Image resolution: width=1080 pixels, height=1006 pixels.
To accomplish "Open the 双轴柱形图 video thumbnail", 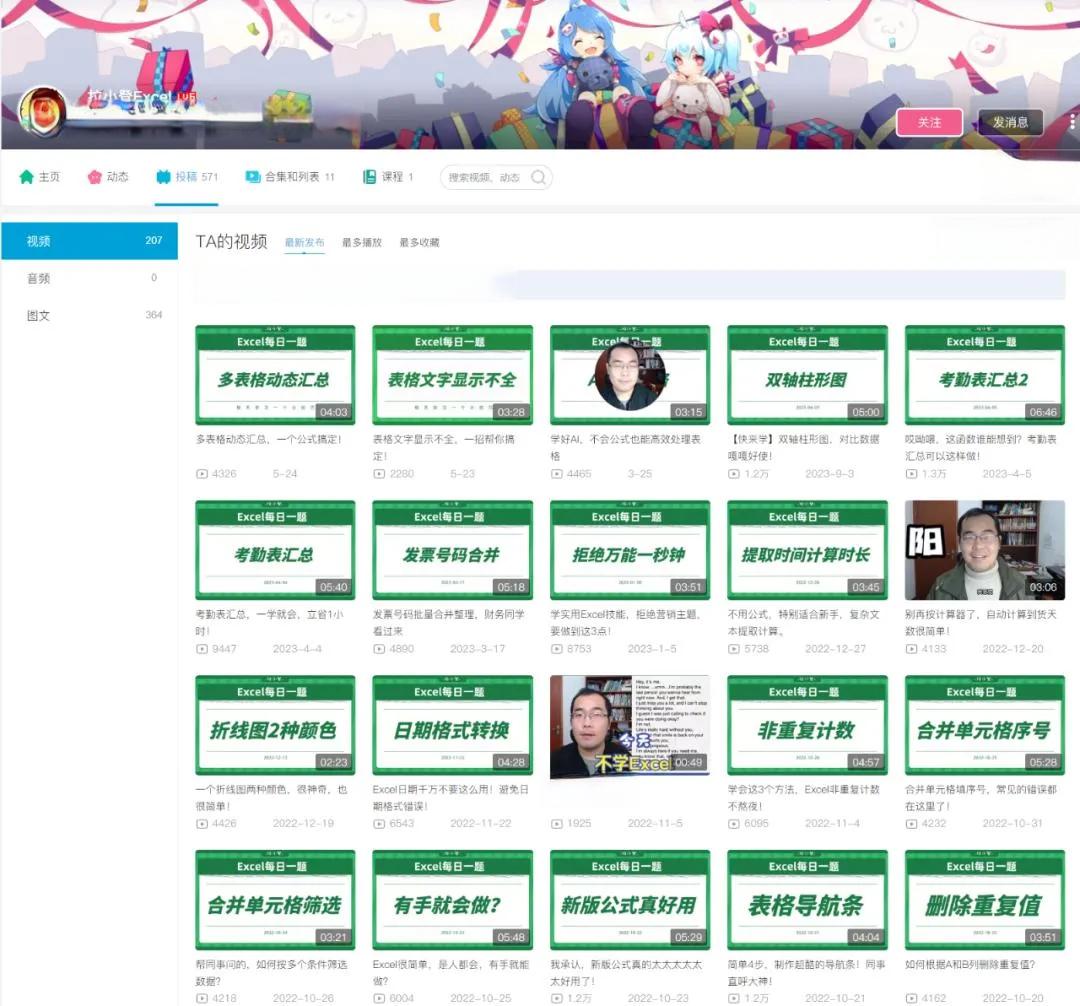I will click(806, 375).
